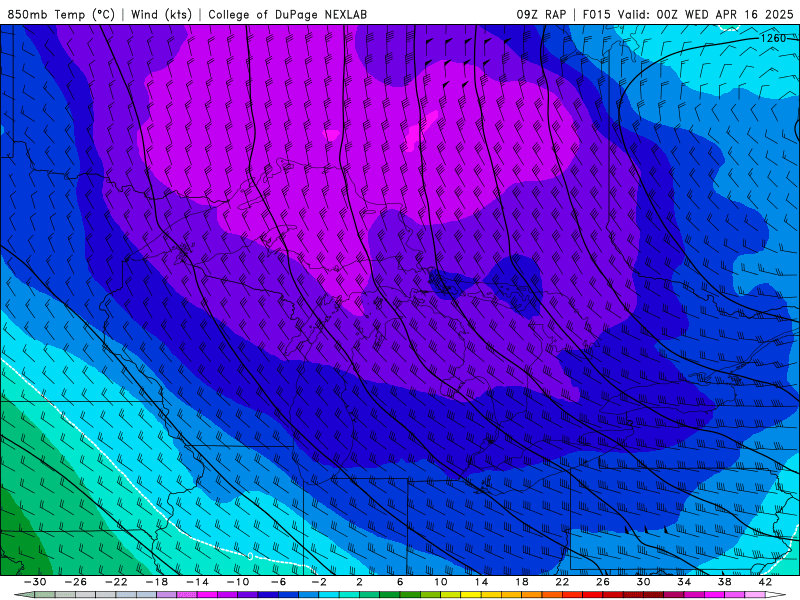Click the '-14' temperature legend value
800x600 pixels.
197,582
